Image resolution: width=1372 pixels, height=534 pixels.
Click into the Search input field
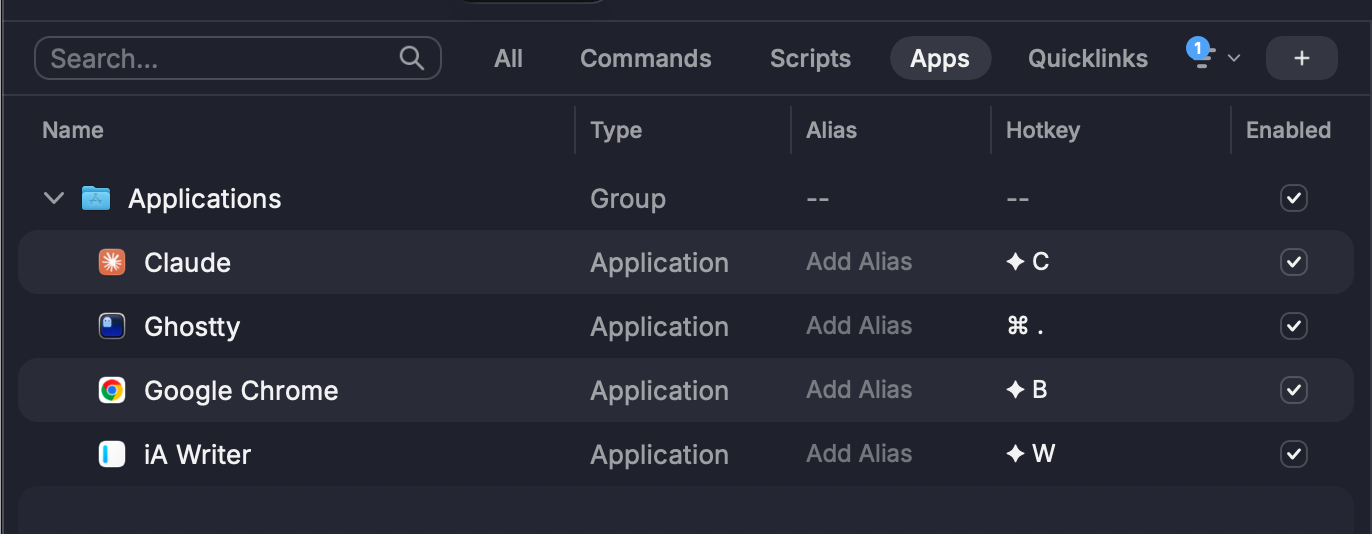click(x=220, y=58)
